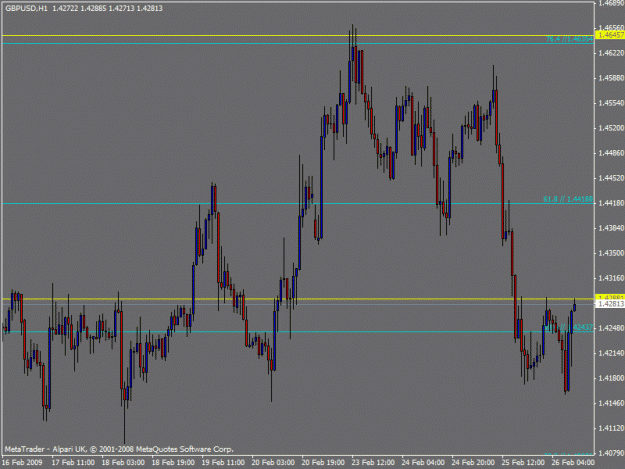
Task: Select the 61.8 Fibonacci level line
Action: click(x=298, y=204)
